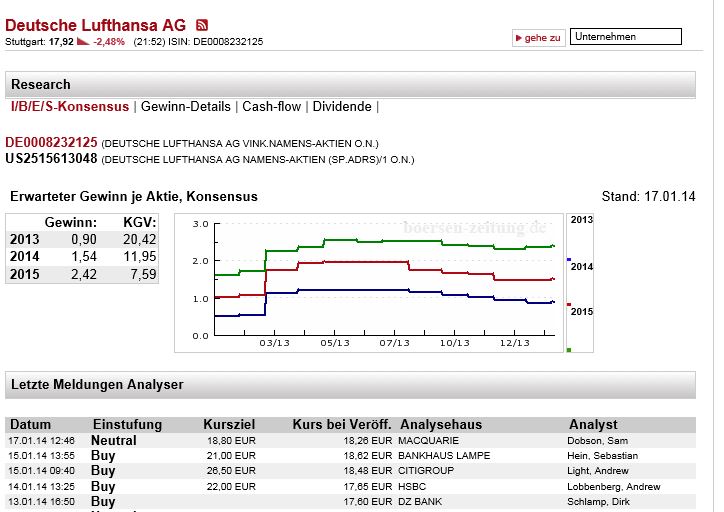Click the blue legend marker for 2013
The width and height of the screenshot is (724, 512).
click(569, 259)
